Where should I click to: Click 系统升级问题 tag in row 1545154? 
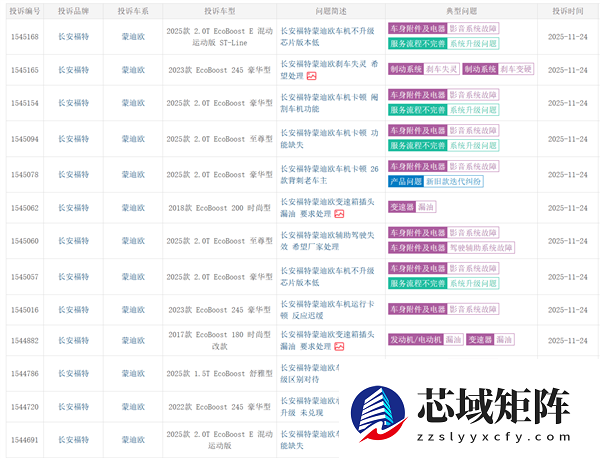[473, 110]
